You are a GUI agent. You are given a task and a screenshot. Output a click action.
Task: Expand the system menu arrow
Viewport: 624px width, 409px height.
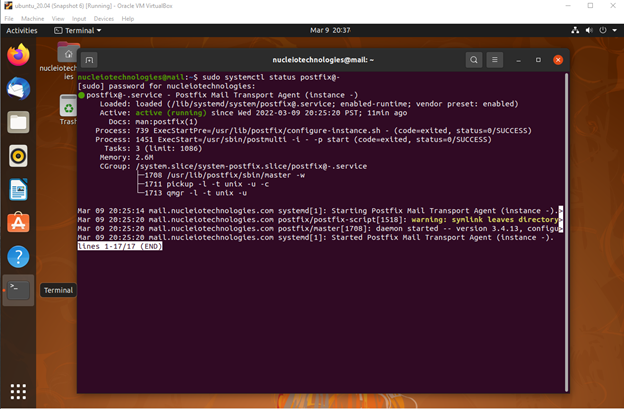614,30
